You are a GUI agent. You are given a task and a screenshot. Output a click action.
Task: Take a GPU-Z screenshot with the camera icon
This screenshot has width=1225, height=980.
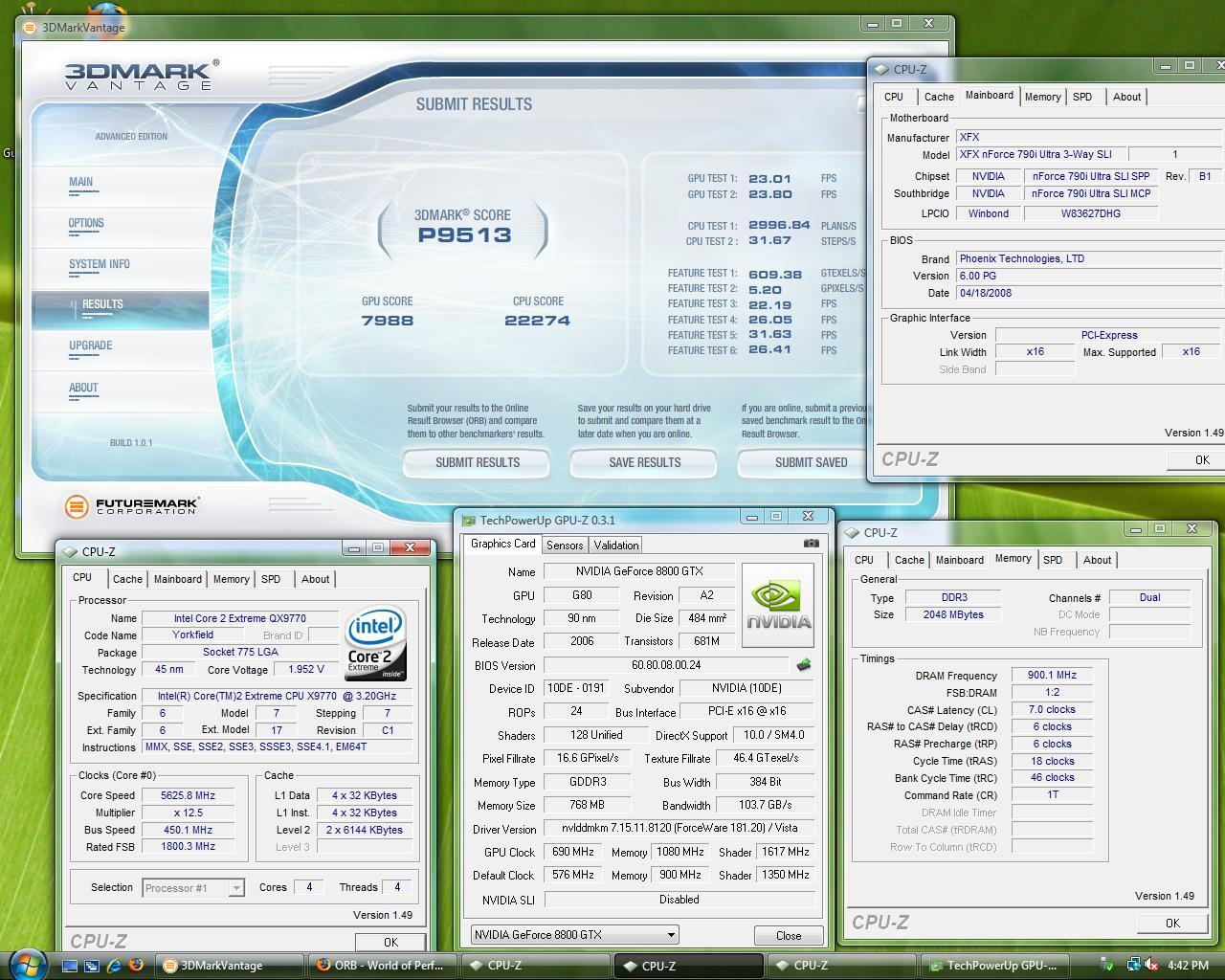pyautogui.click(x=812, y=544)
